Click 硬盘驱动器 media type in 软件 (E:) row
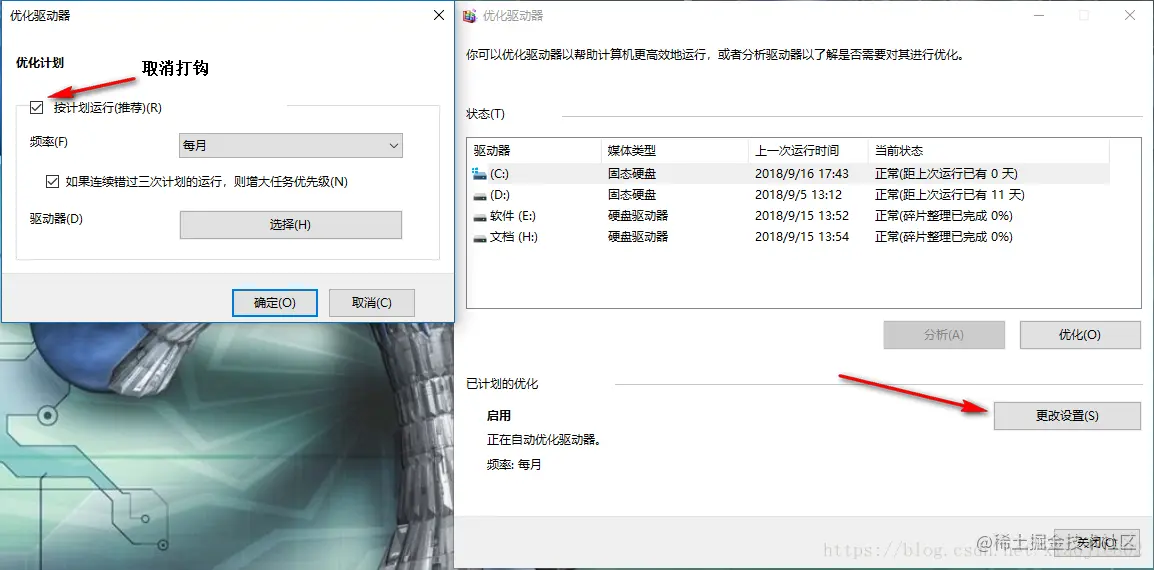Screen dimensions: 1154x570 (x=638, y=216)
